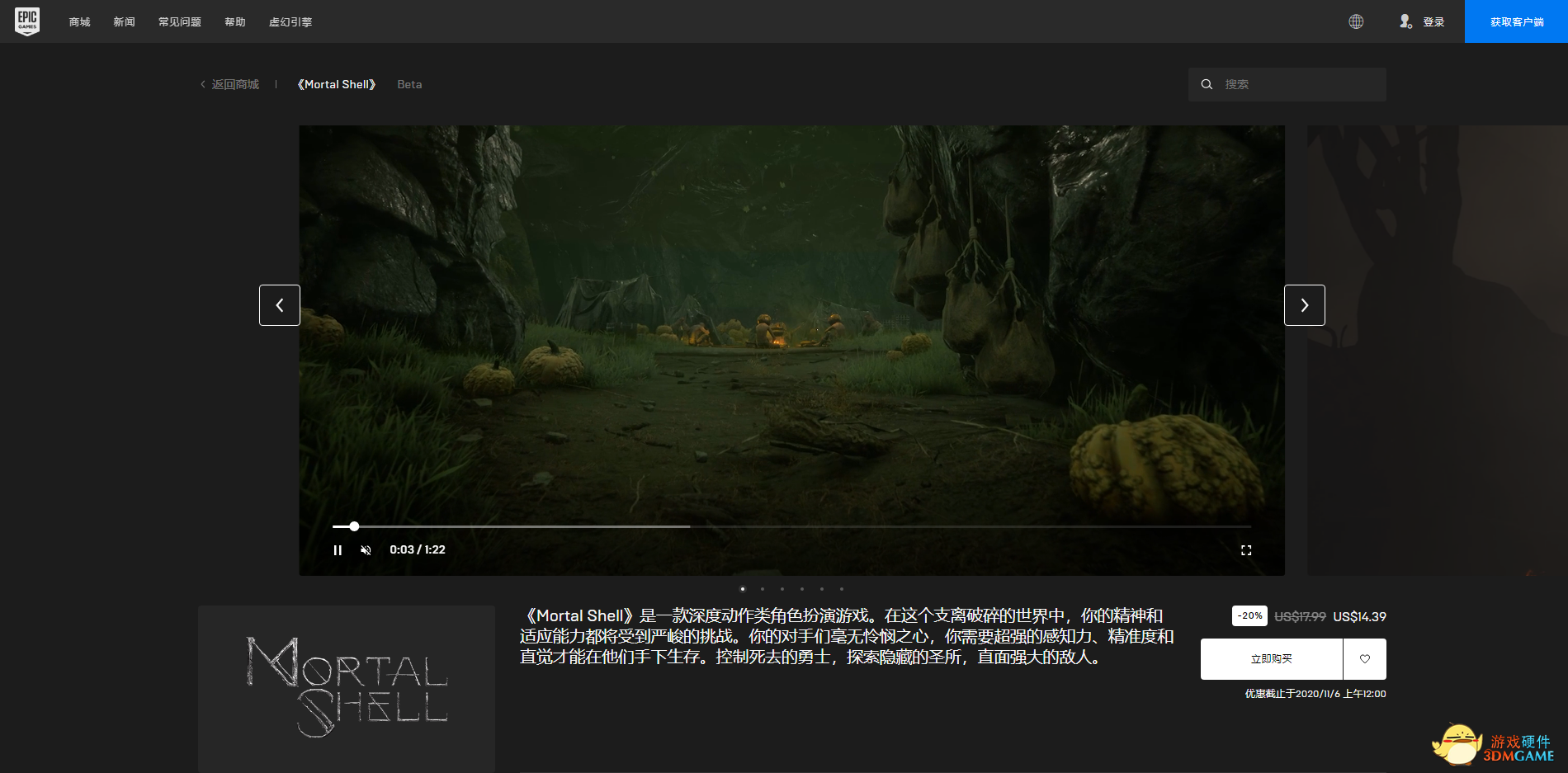Enter fullscreen video mode
This screenshot has height=773, width=1568.
point(1246,550)
